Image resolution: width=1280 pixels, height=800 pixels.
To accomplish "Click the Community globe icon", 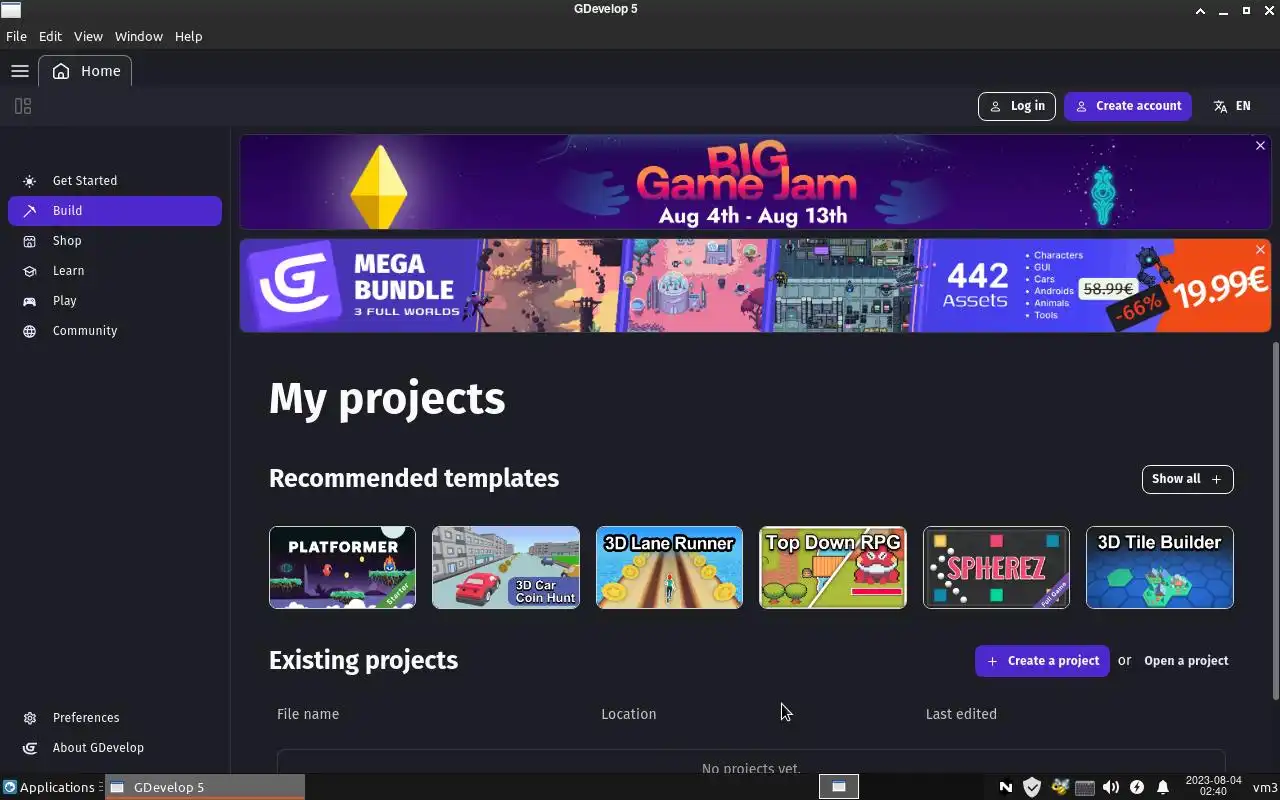I will click(x=30, y=331).
